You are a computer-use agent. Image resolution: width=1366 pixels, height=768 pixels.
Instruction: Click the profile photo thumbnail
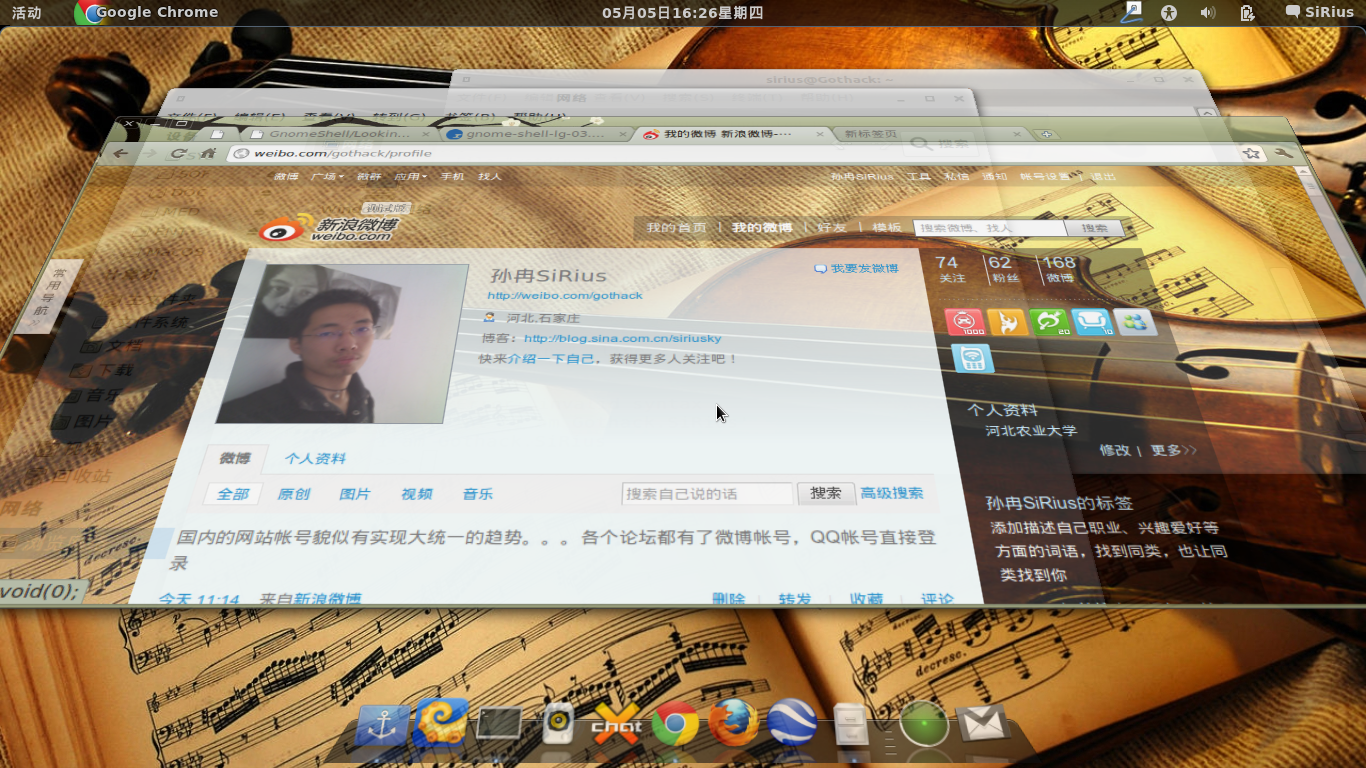click(x=343, y=343)
